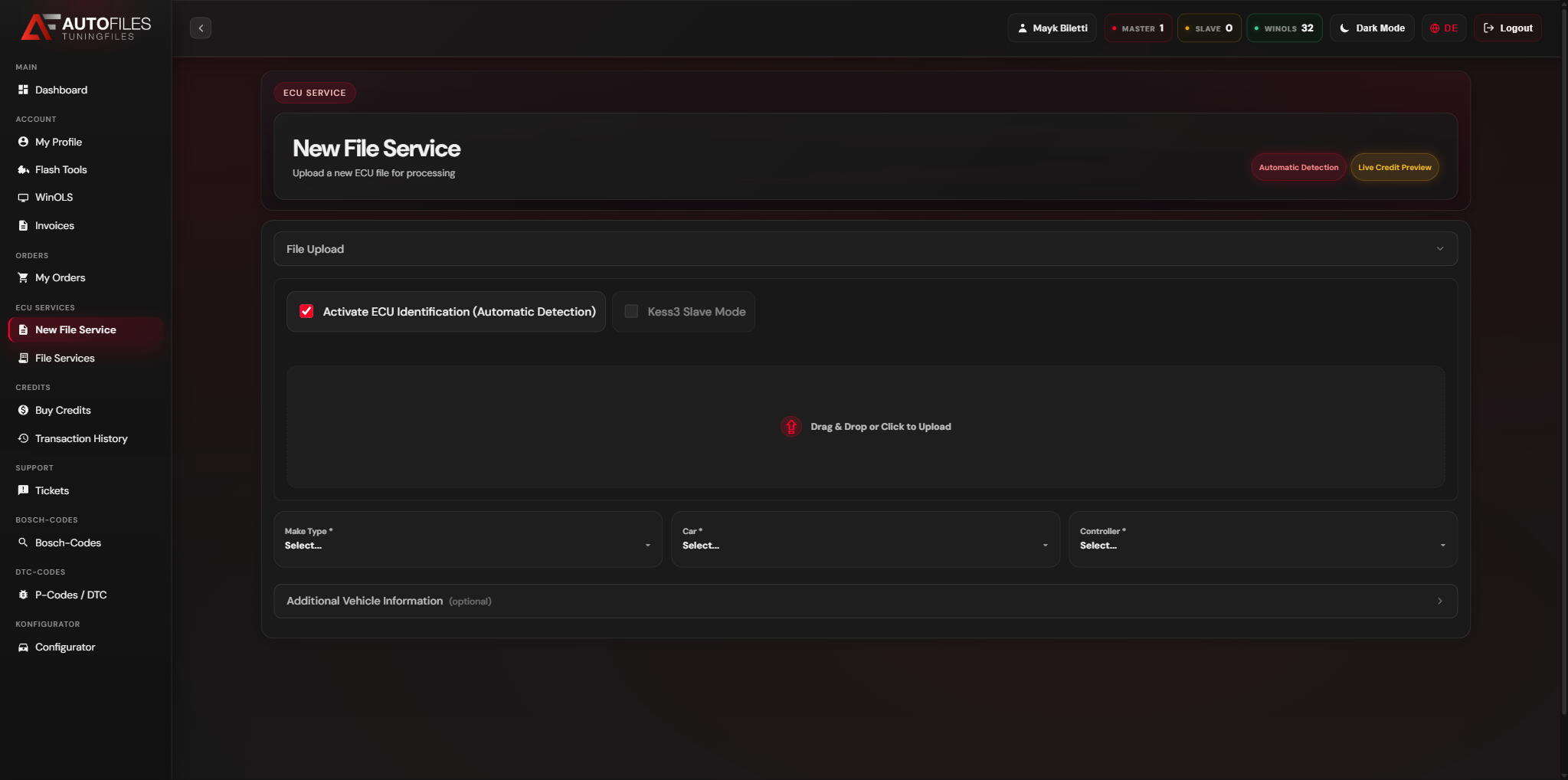Image resolution: width=1568 pixels, height=780 pixels.
Task: Switch language with the DE button
Action: click(1443, 28)
